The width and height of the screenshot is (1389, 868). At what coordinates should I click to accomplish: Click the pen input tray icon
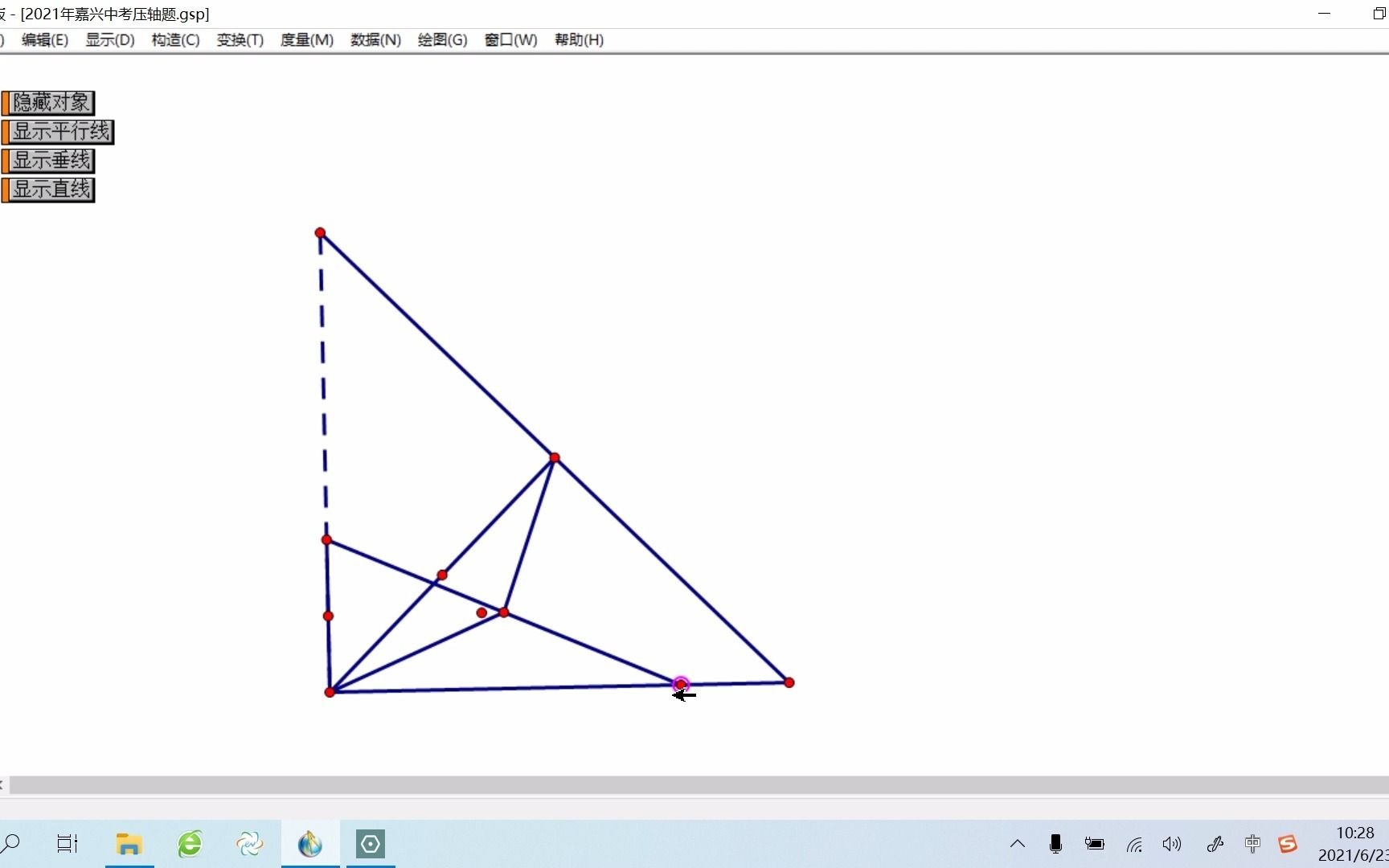(x=1215, y=844)
